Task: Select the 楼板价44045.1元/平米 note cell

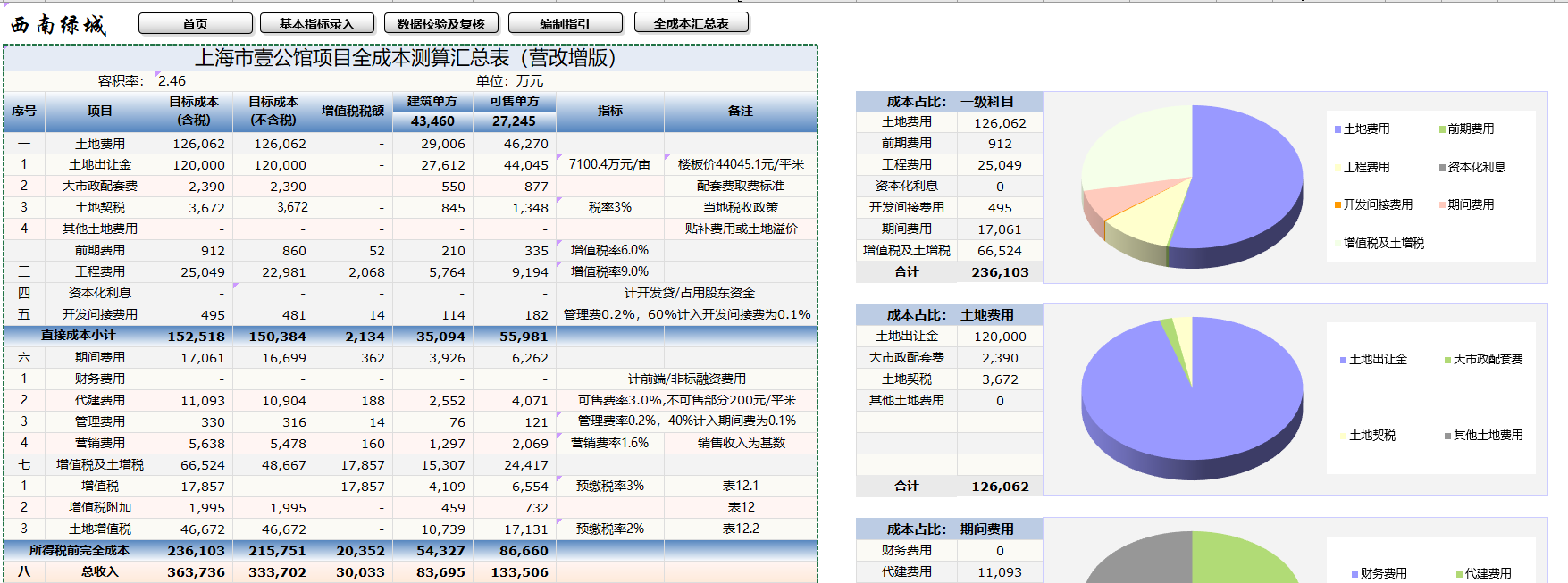Action: click(741, 165)
